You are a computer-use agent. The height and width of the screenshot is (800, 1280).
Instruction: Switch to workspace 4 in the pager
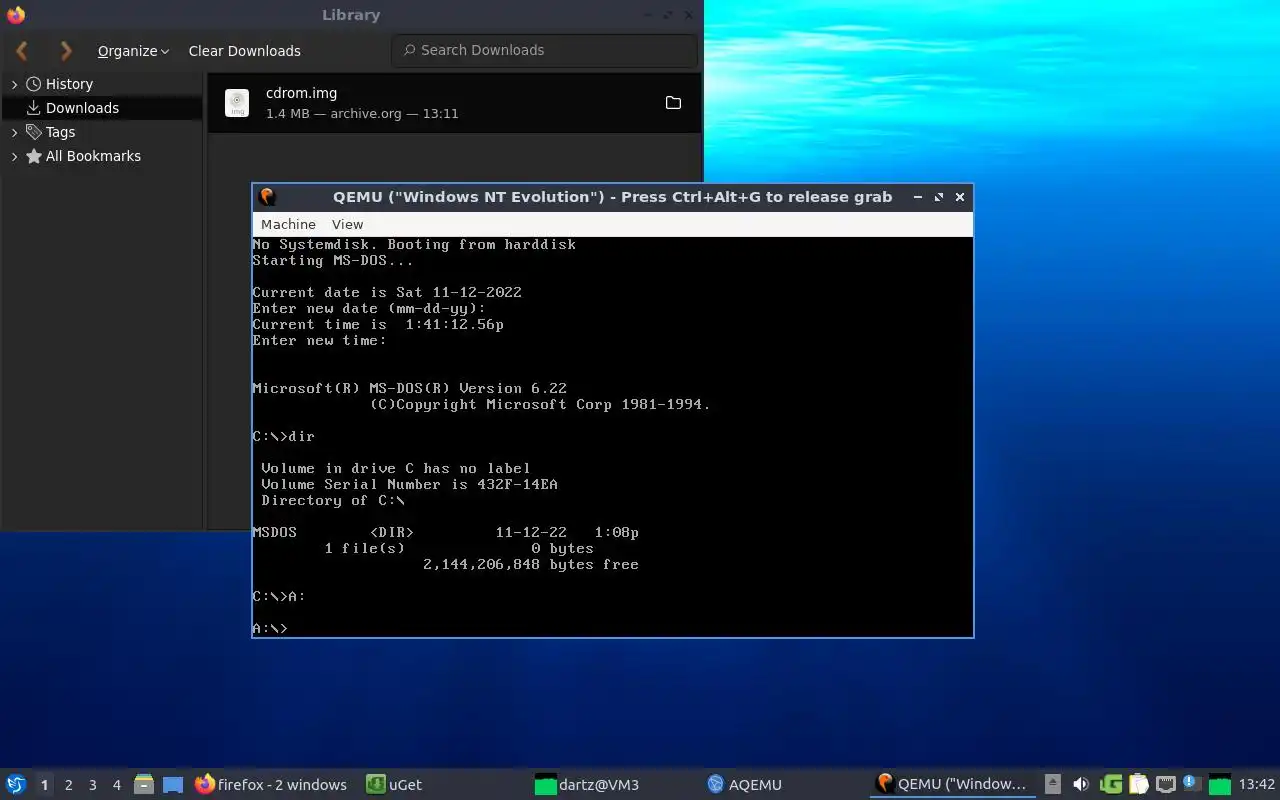117,785
